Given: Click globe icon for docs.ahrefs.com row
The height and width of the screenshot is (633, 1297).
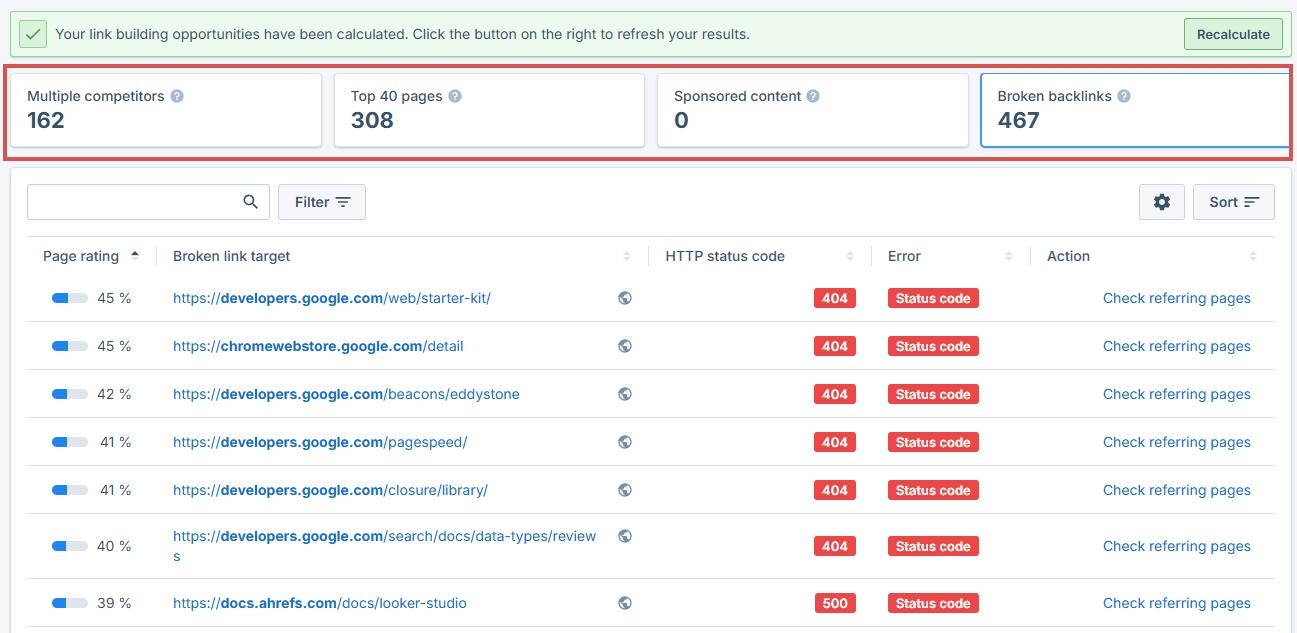Looking at the screenshot, I should pyautogui.click(x=625, y=603).
